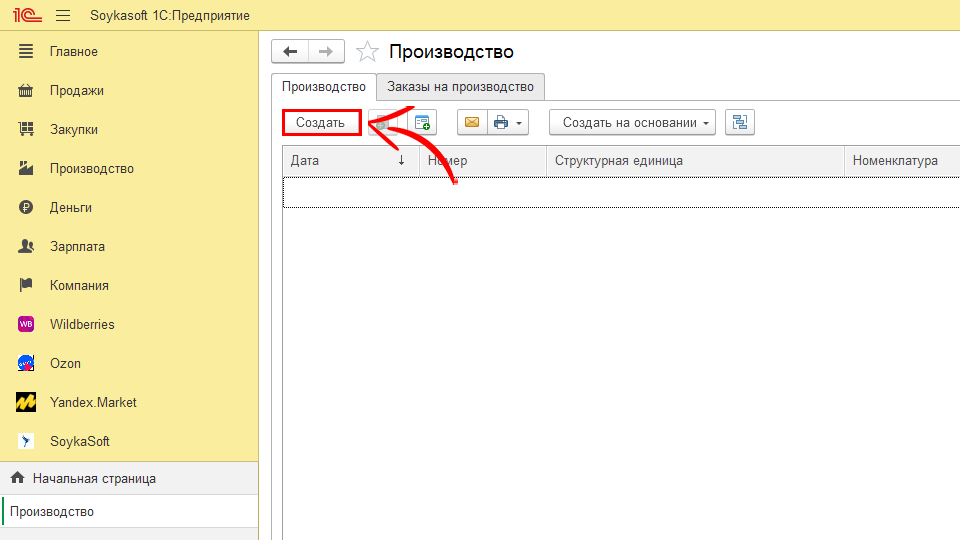Click the calendar-with-plus toolbar icon
Viewport: 960px width, 540px height.
[x=423, y=123]
